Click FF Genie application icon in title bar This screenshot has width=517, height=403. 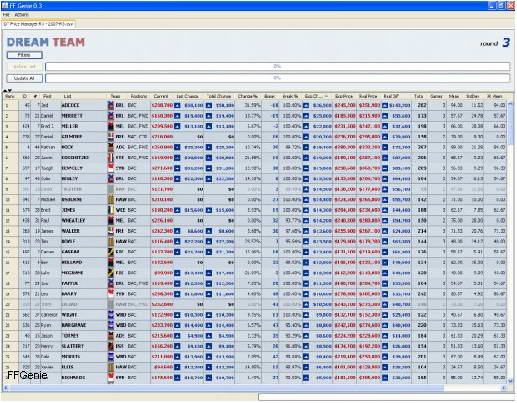click(x=5, y=6)
